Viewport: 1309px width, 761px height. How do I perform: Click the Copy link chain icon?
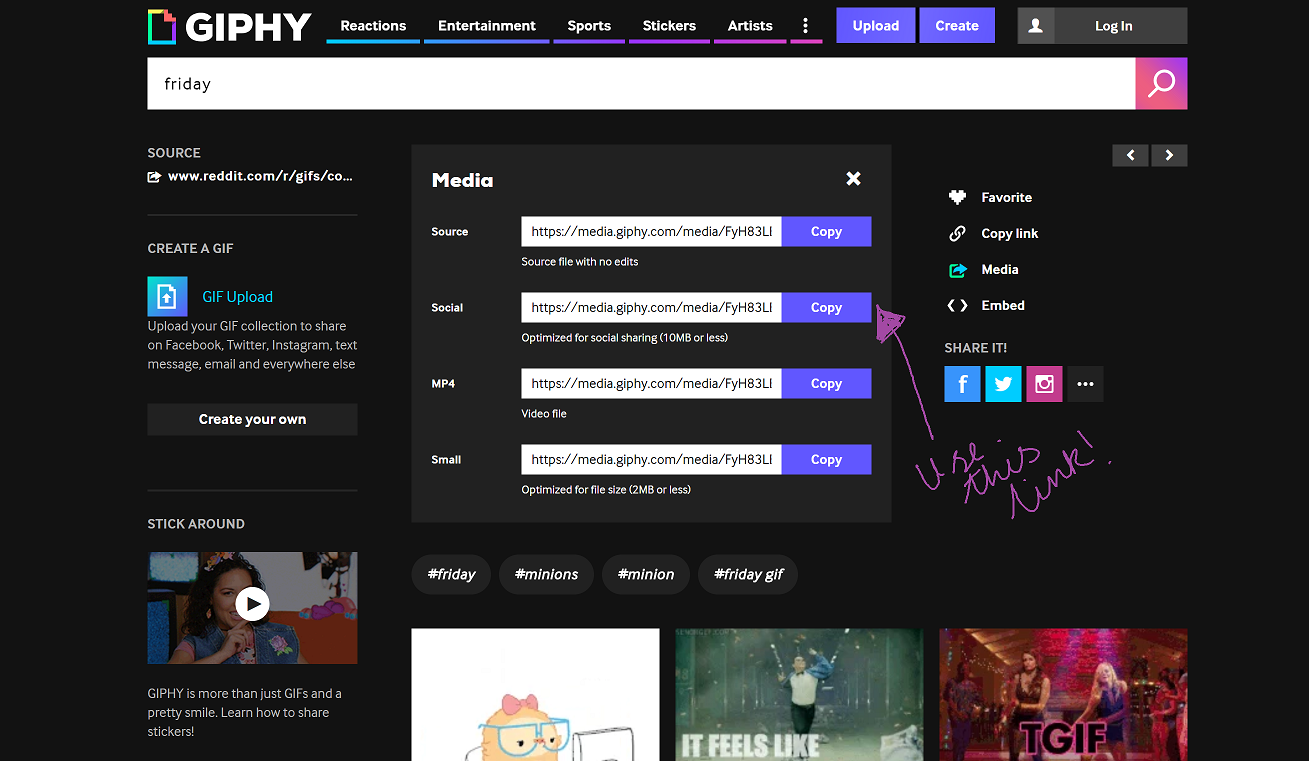coord(957,233)
